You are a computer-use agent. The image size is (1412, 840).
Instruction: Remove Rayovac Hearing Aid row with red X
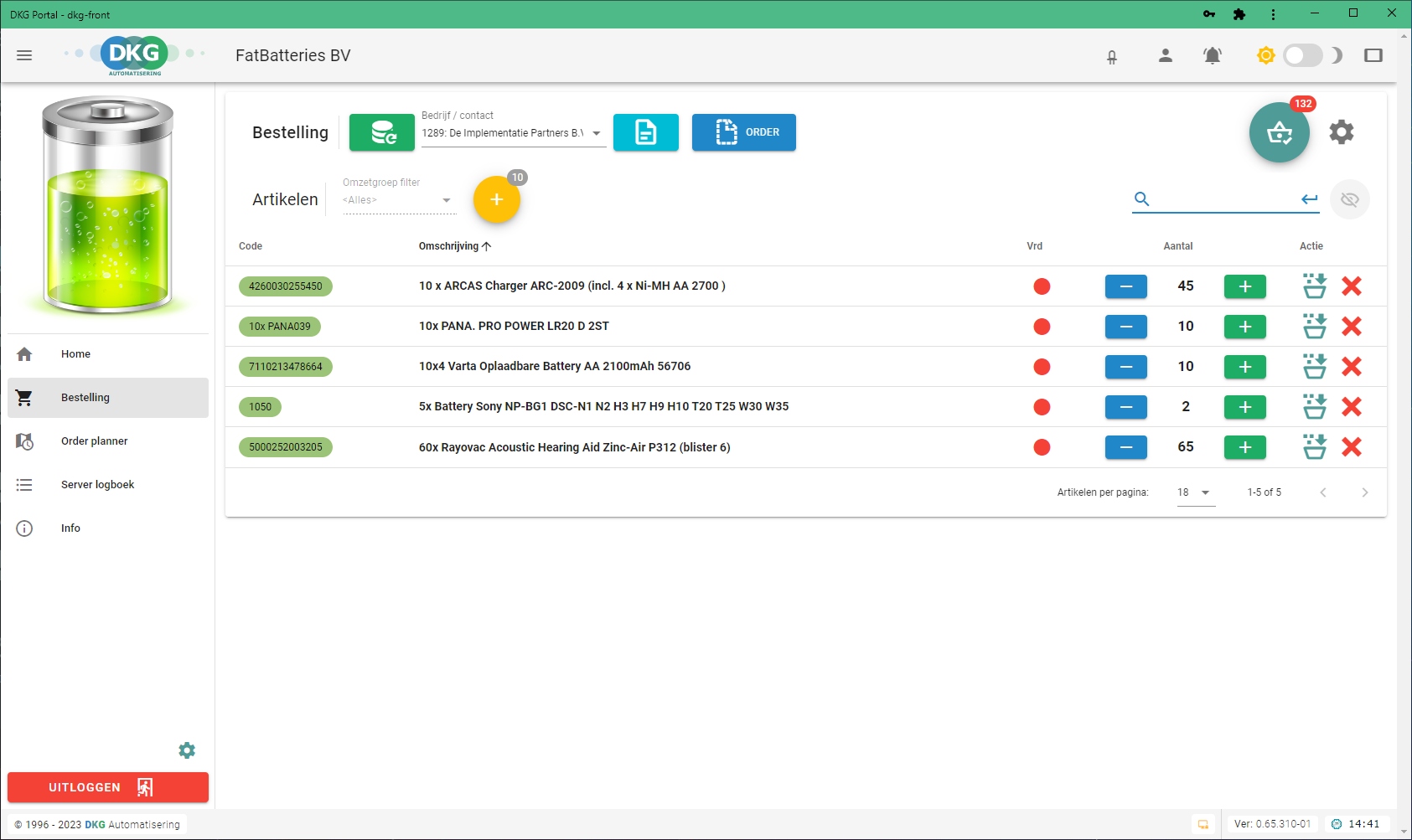point(1352,447)
